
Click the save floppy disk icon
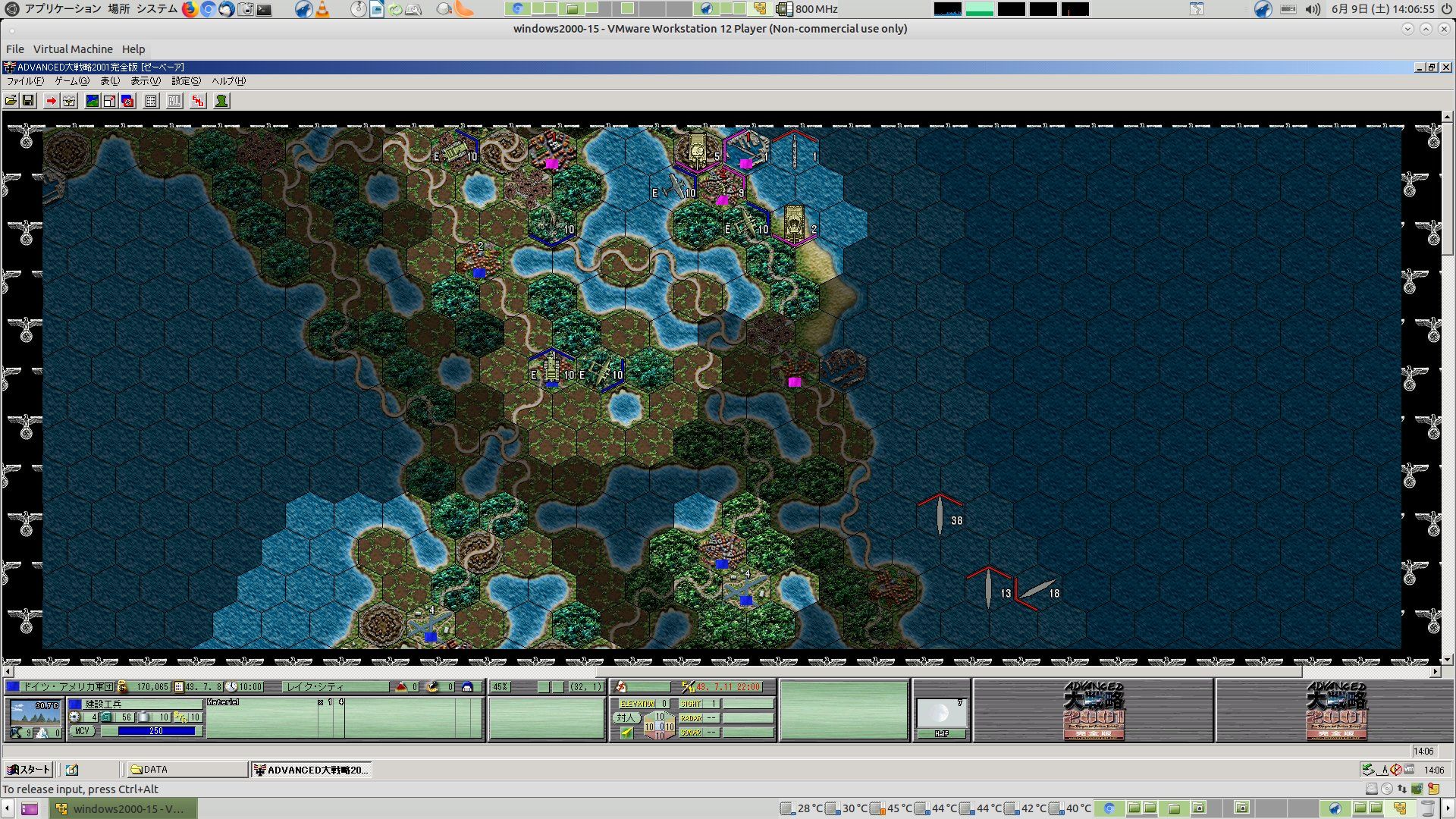28,101
